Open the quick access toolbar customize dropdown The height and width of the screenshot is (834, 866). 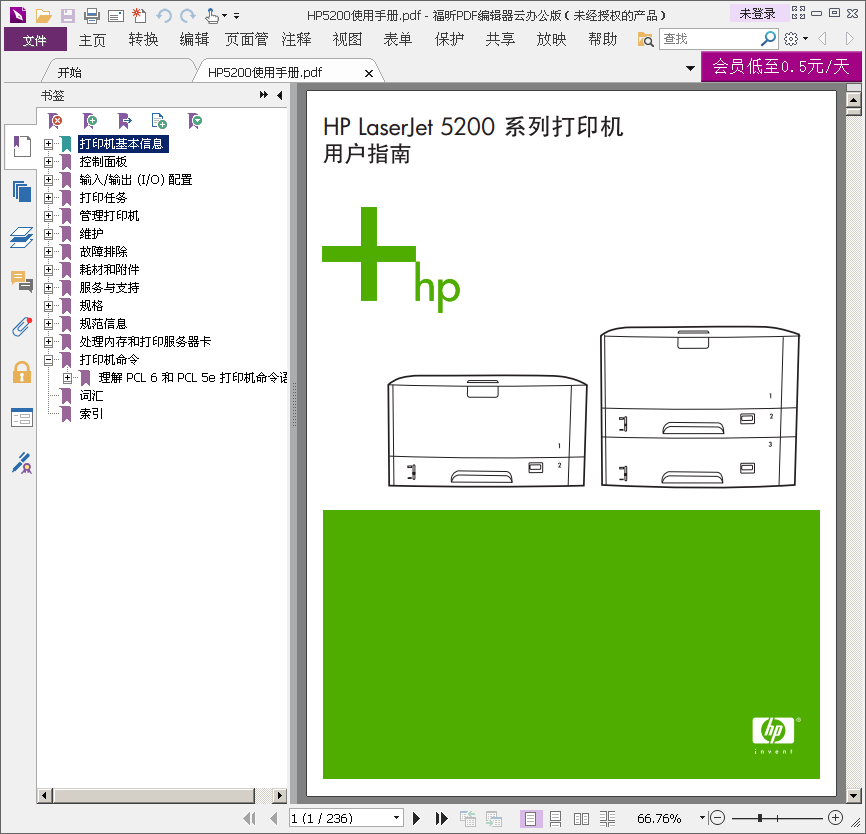coord(236,16)
